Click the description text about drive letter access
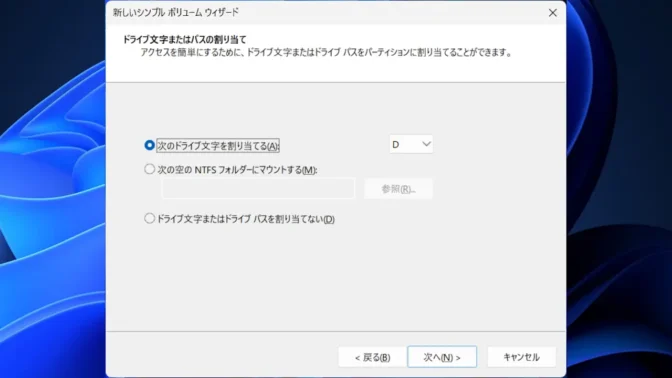672x378 pixels. tap(327, 53)
